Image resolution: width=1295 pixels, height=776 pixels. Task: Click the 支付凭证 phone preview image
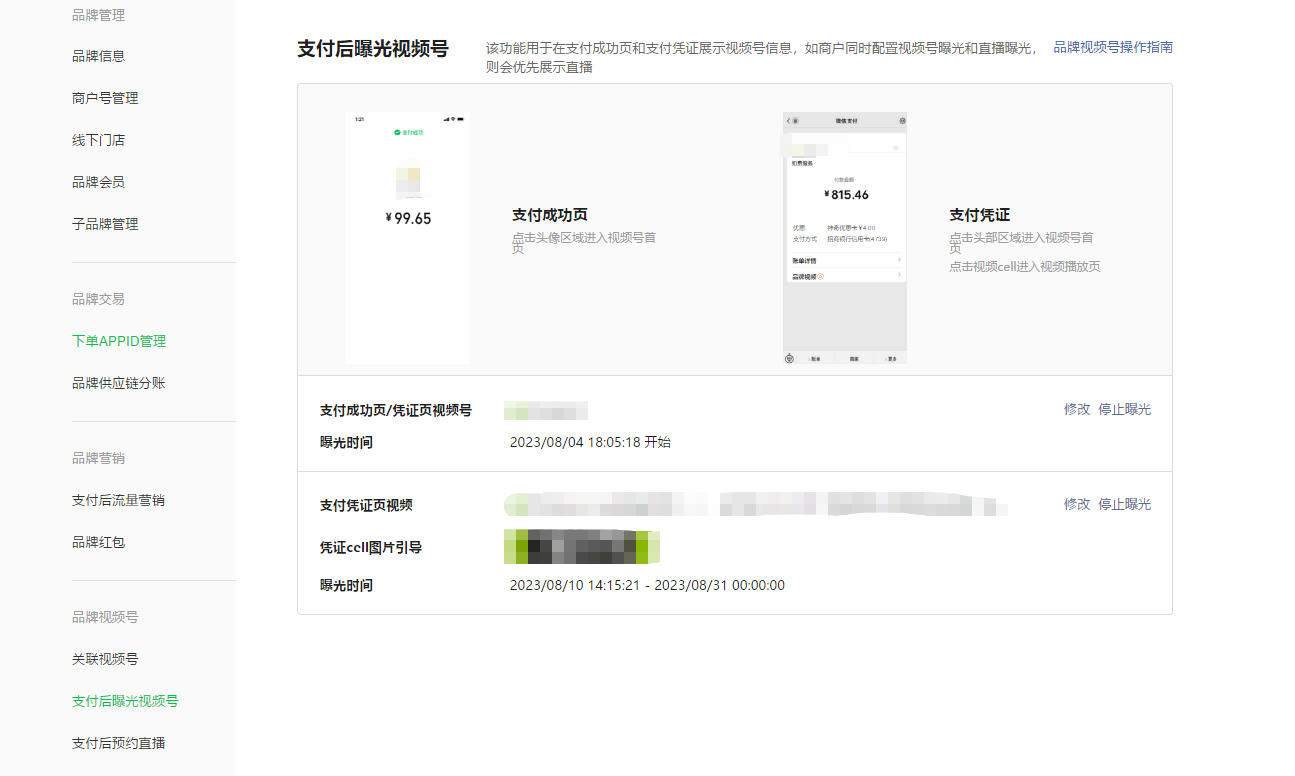pos(845,238)
